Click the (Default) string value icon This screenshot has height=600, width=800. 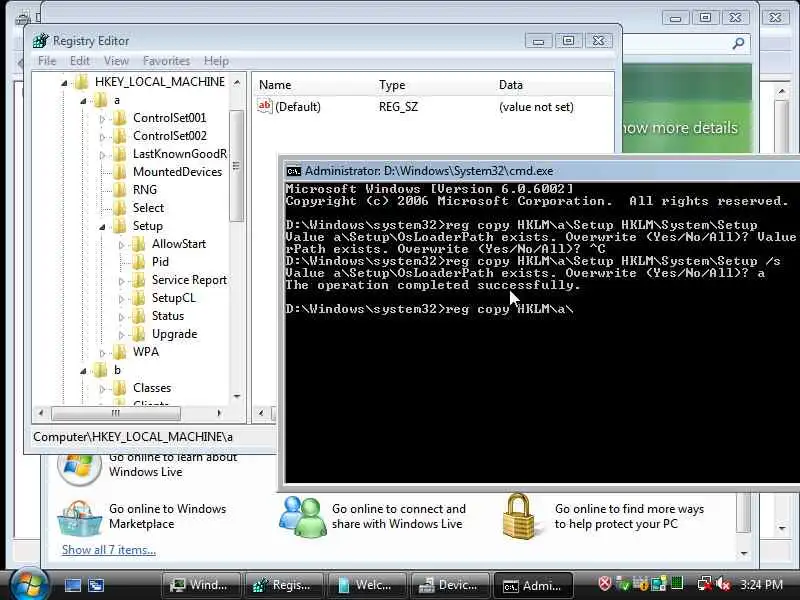(x=264, y=106)
